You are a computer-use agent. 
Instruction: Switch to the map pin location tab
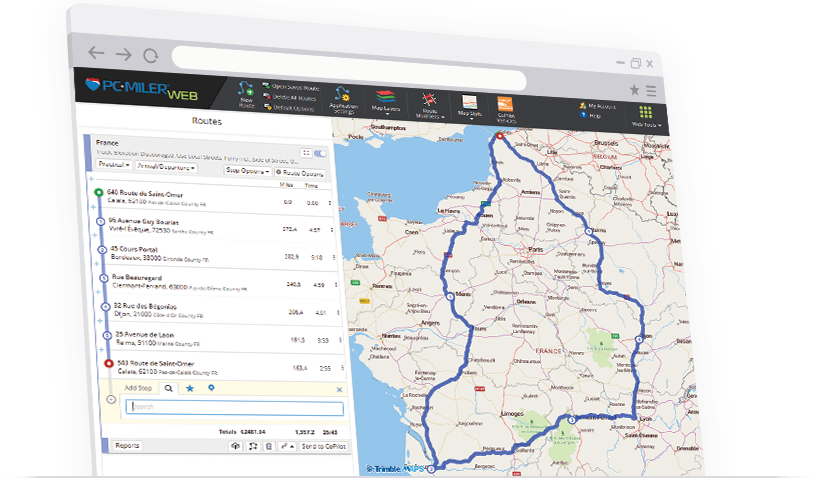211,388
